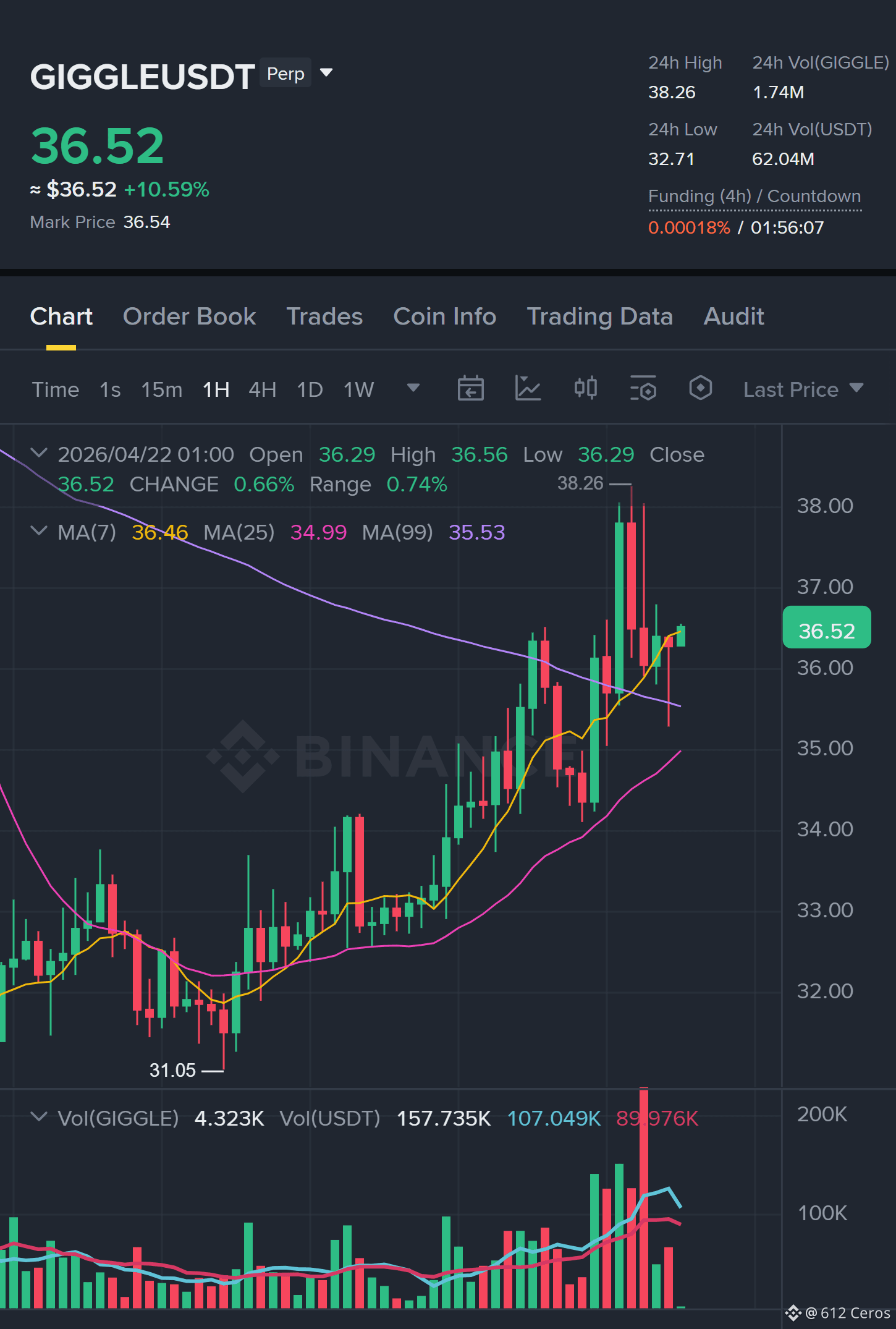Switch to the 15m interval

point(161,389)
